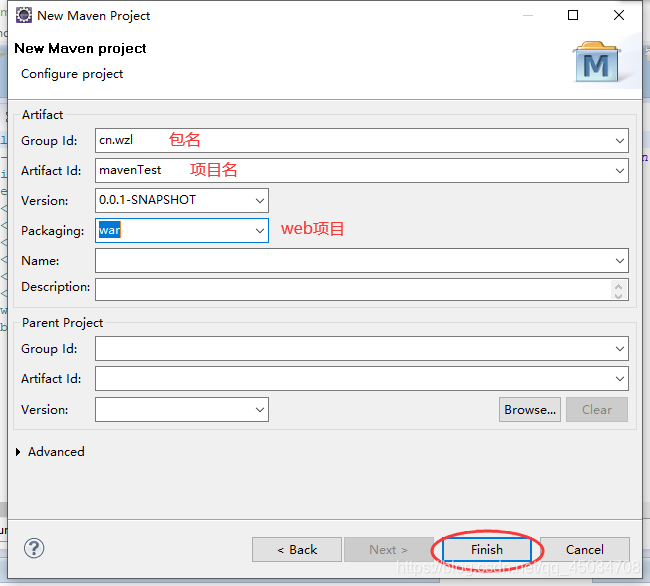650x586 pixels.
Task: Open the Packaging dropdown showing war
Action: [x=260, y=230]
